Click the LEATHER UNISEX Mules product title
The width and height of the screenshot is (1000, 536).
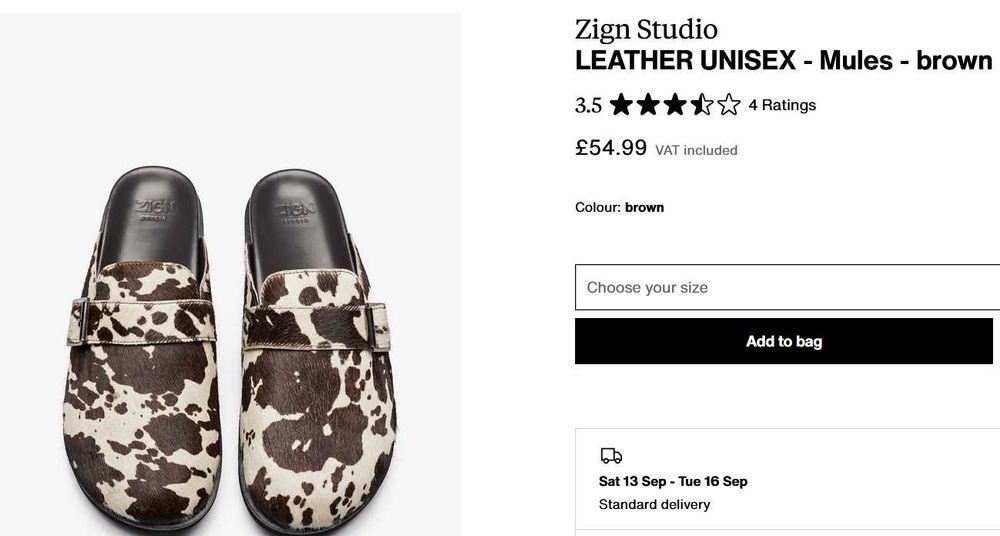783,60
